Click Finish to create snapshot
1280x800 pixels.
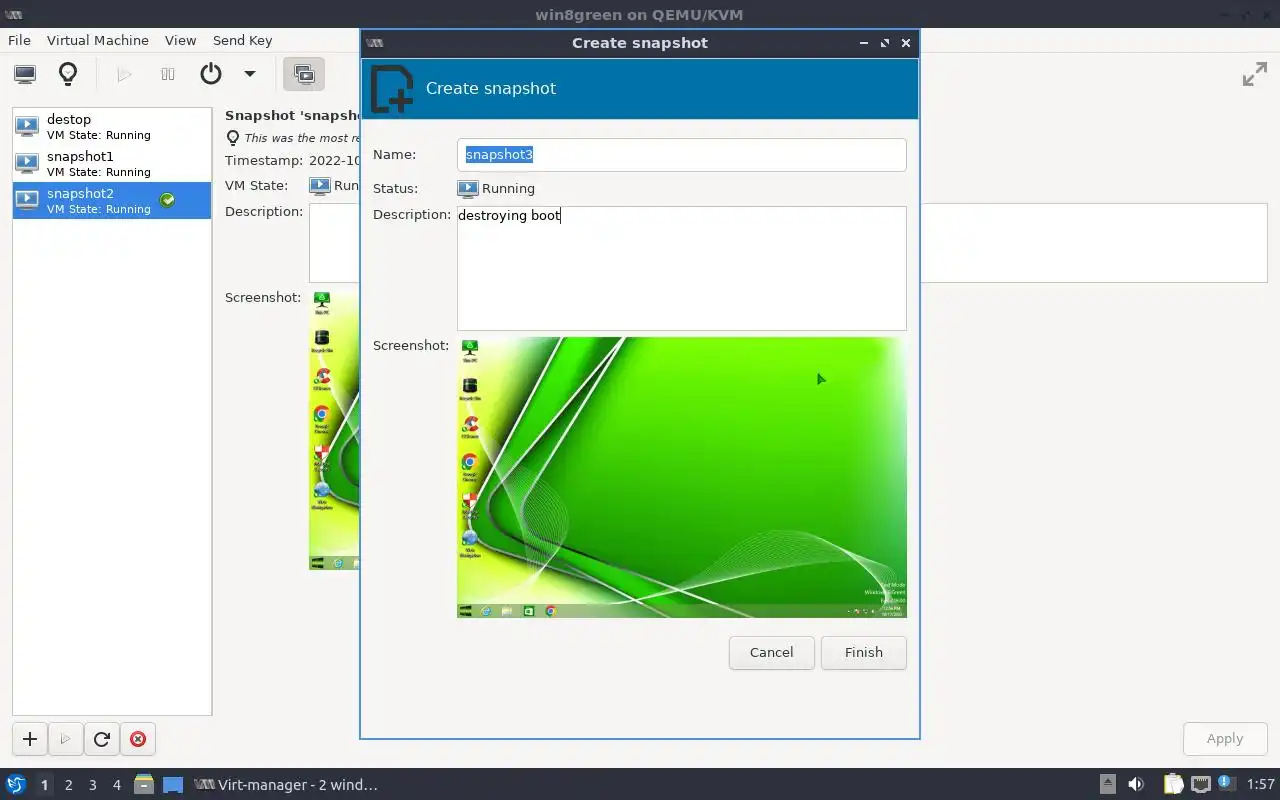[864, 653]
